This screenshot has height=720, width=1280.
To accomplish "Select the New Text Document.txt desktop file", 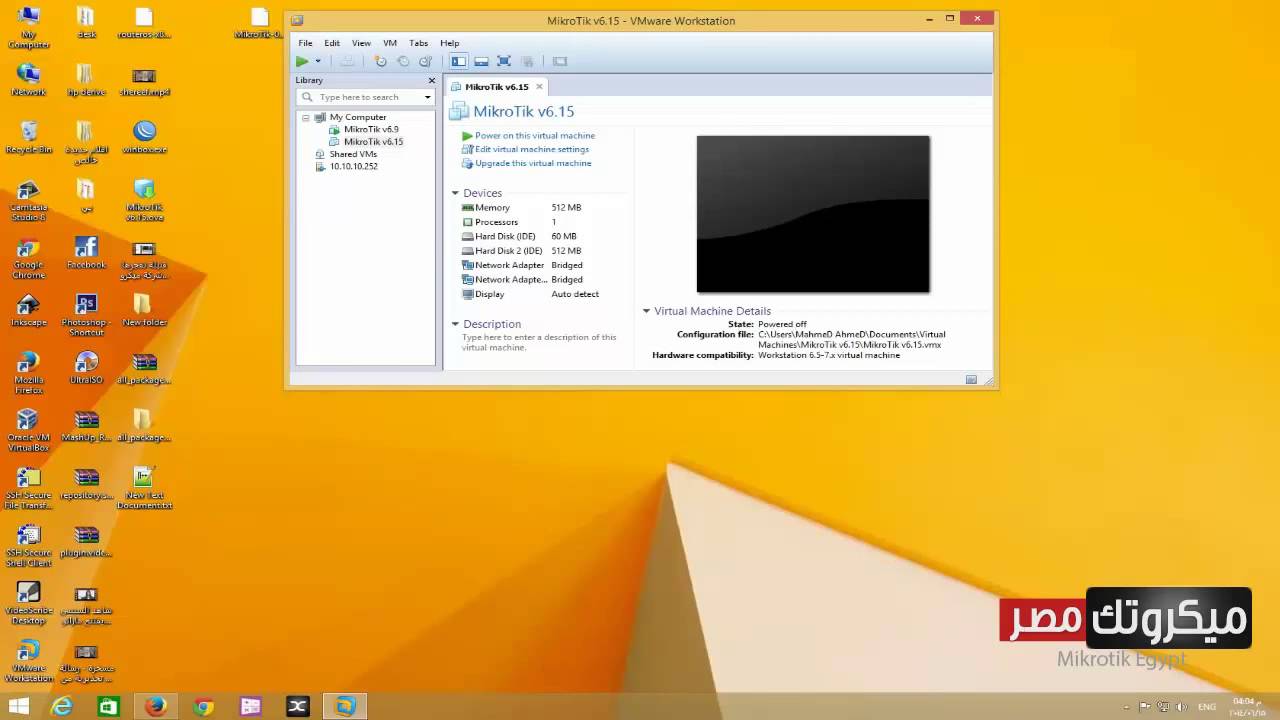I will (144, 488).
